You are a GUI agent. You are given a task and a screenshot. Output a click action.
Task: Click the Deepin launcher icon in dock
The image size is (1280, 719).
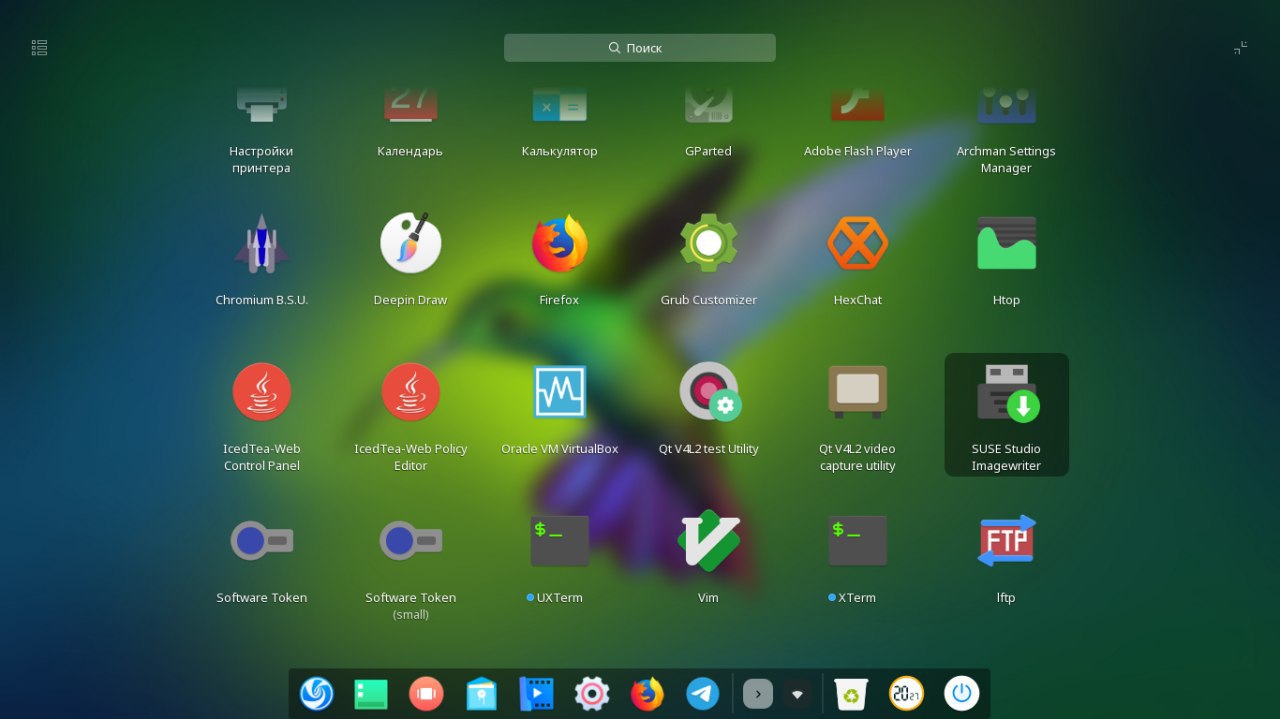point(316,693)
